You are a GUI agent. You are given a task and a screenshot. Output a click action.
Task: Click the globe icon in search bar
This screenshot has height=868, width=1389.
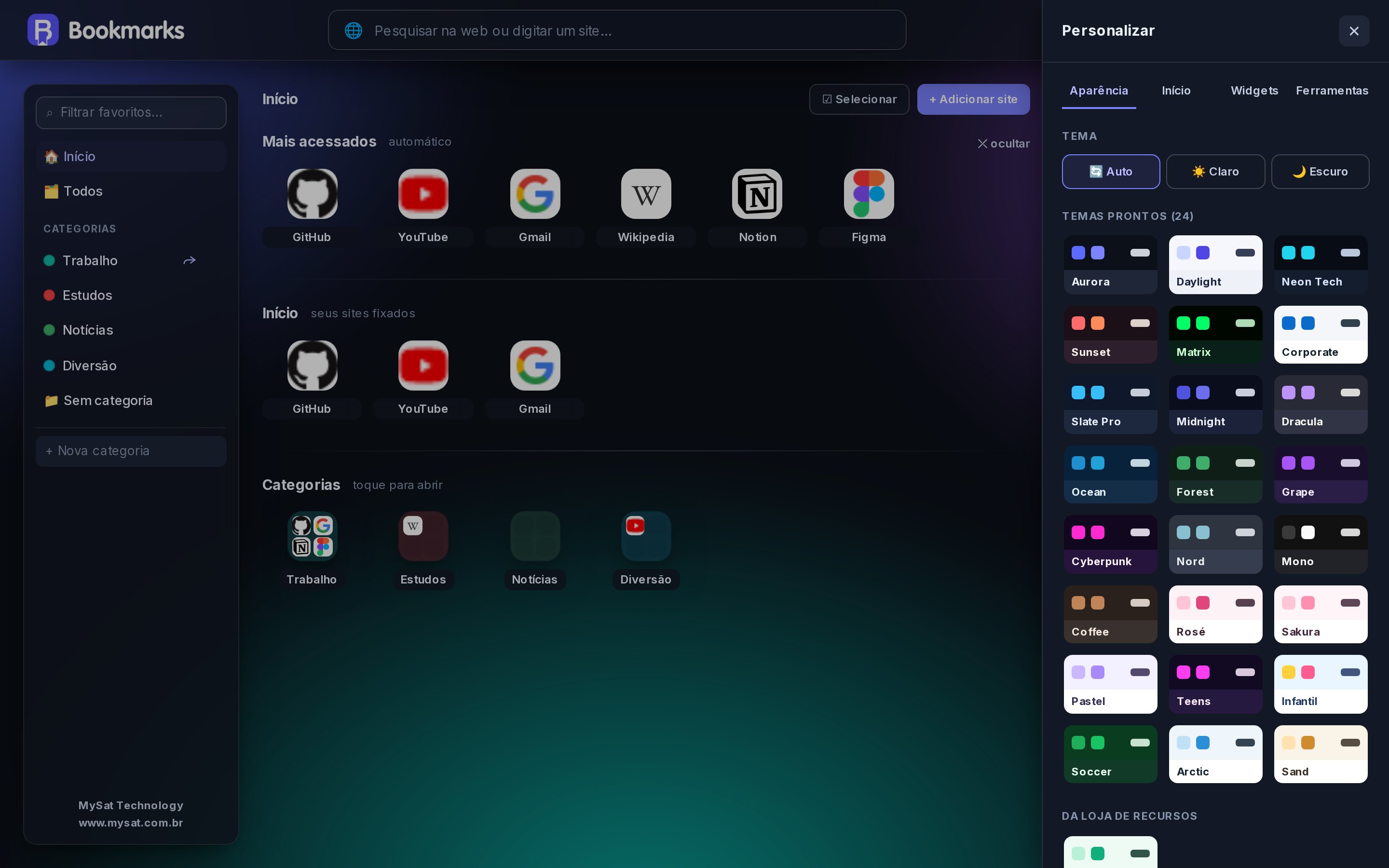354,30
